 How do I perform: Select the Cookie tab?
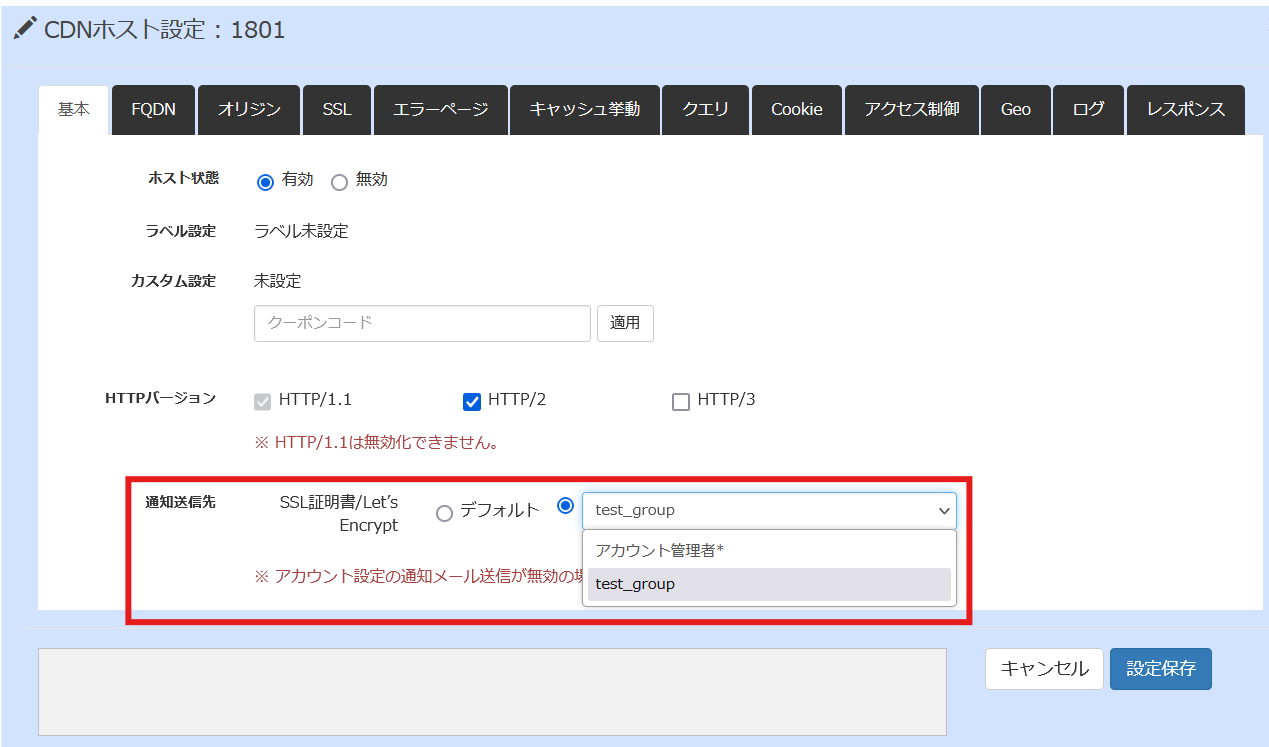797,110
